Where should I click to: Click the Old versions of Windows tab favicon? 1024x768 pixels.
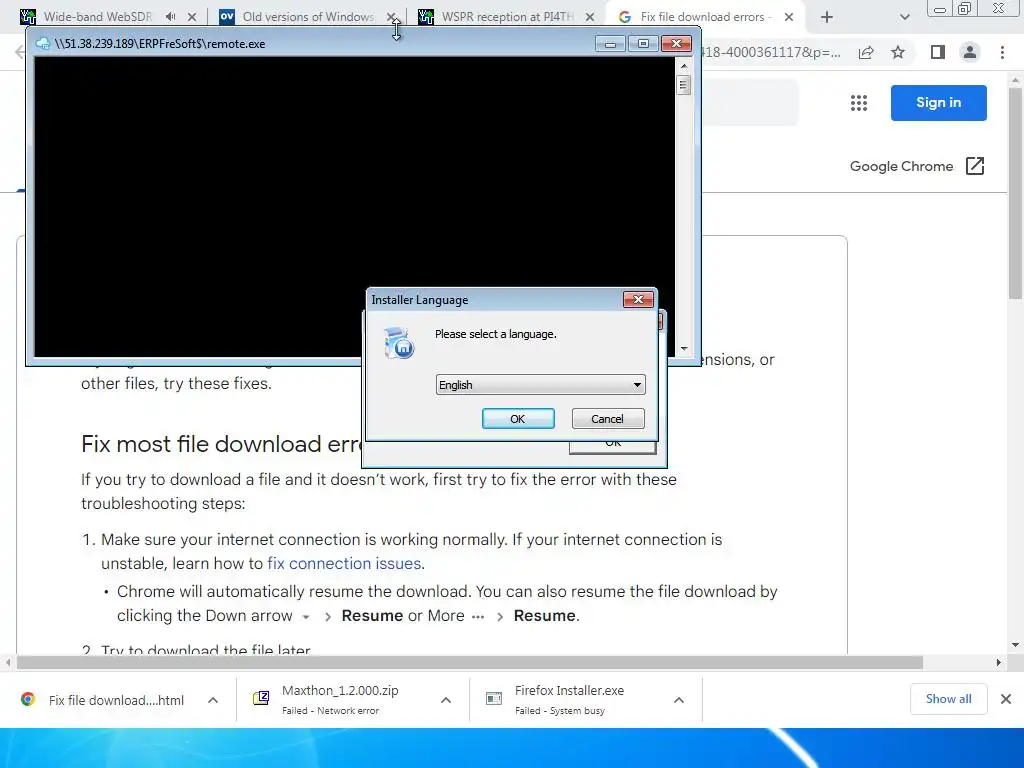[227, 16]
